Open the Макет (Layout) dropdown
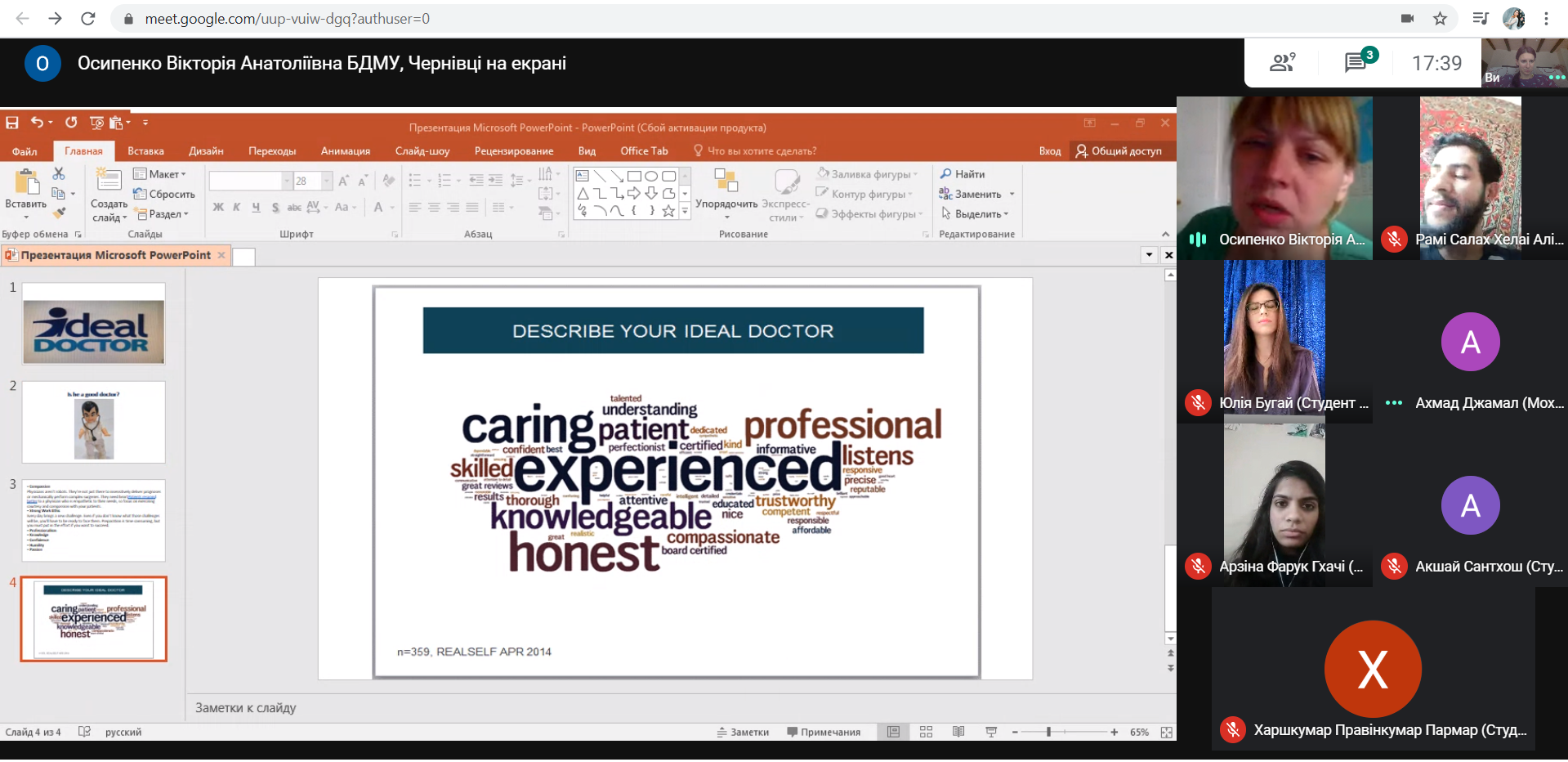Viewport: 1568px width, 762px height. tap(160, 174)
